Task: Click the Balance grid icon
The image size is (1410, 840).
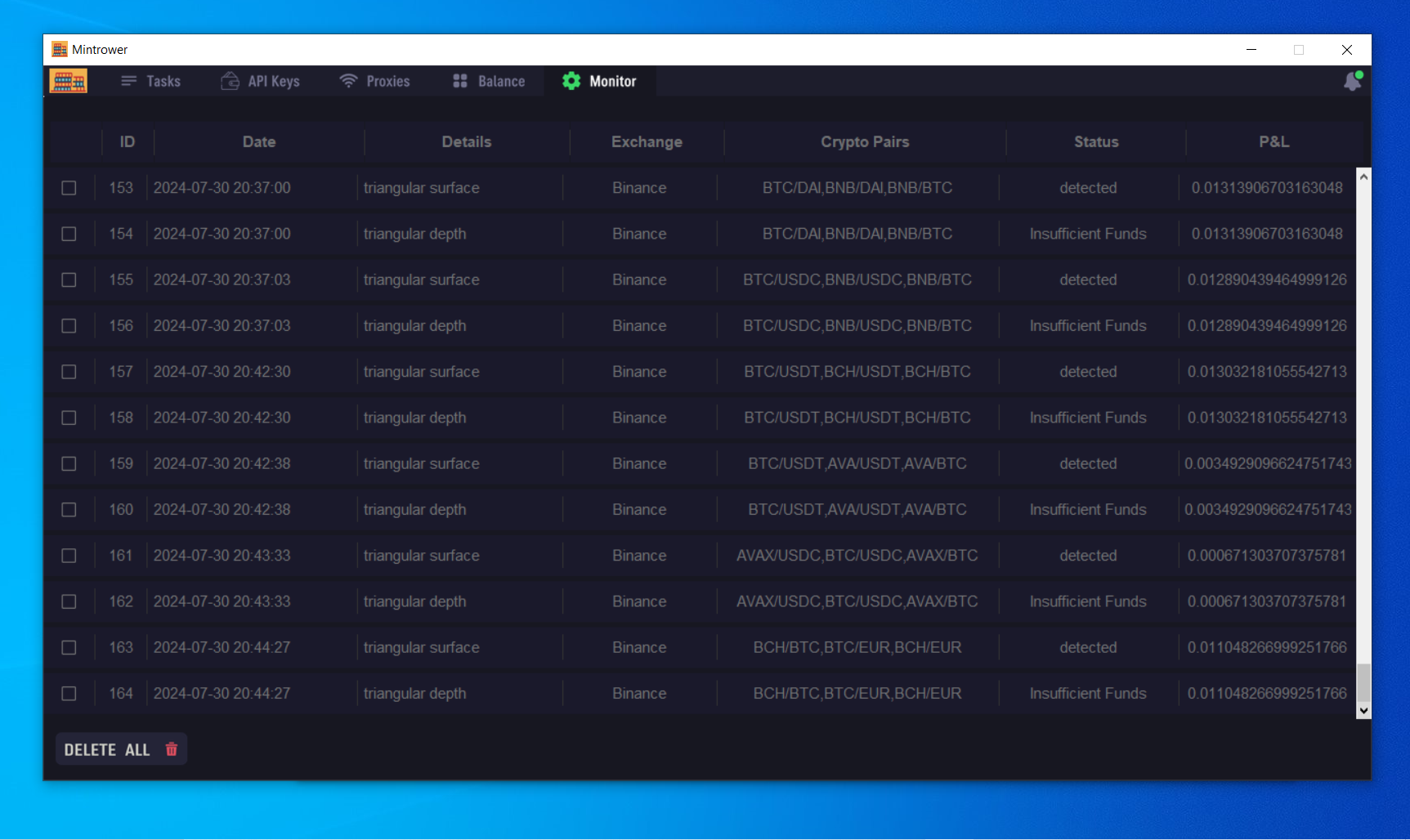Action: click(x=460, y=81)
